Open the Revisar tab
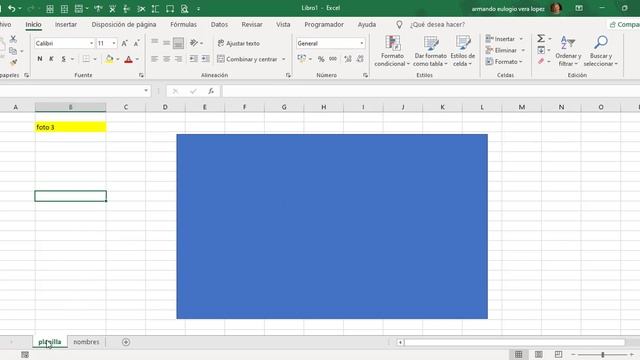Viewport: 640px width, 360px height. [x=252, y=24]
